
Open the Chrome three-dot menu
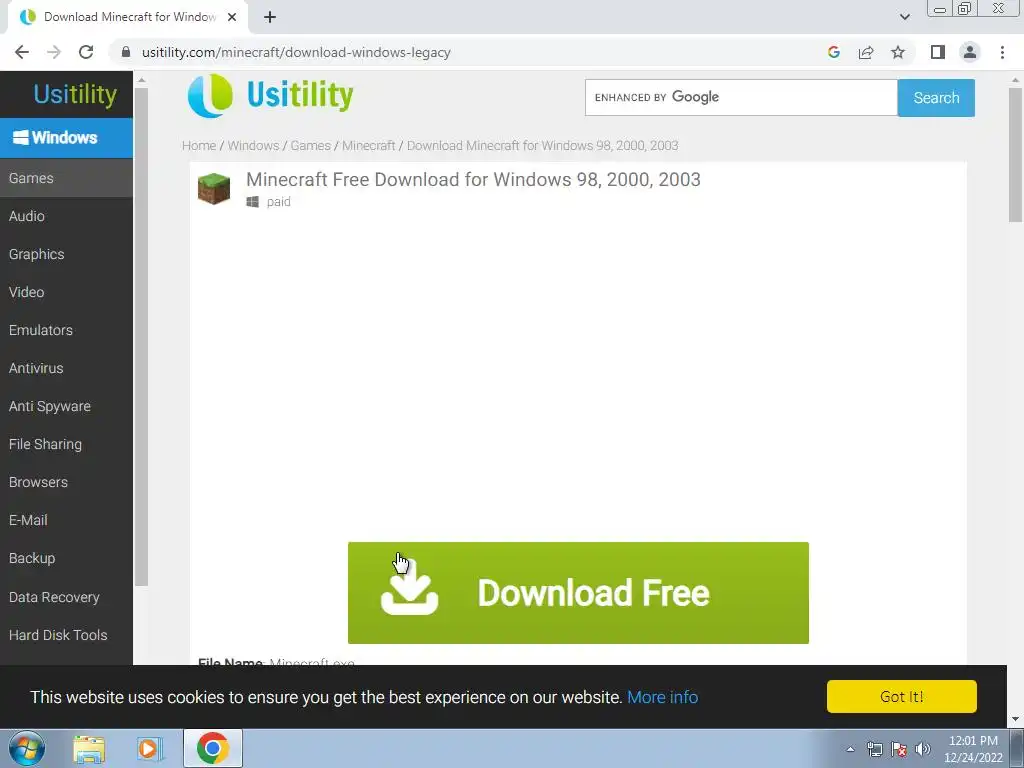(x=1002, y=52)
